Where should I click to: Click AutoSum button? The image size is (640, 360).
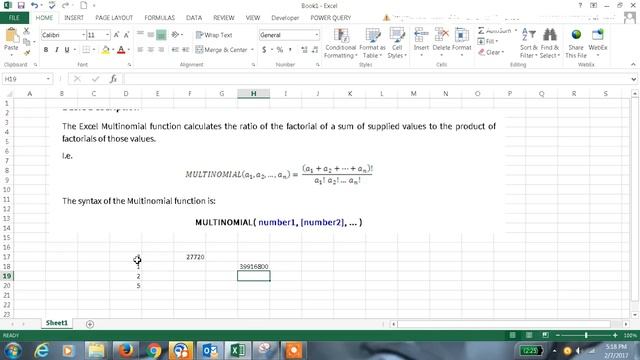click(494, 31)
